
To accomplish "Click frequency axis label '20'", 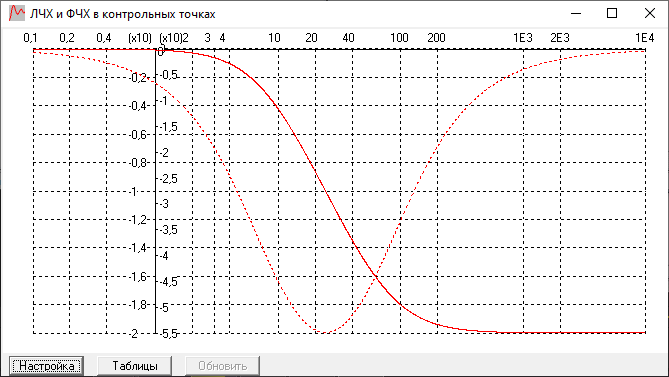I will tap(311, 38).
